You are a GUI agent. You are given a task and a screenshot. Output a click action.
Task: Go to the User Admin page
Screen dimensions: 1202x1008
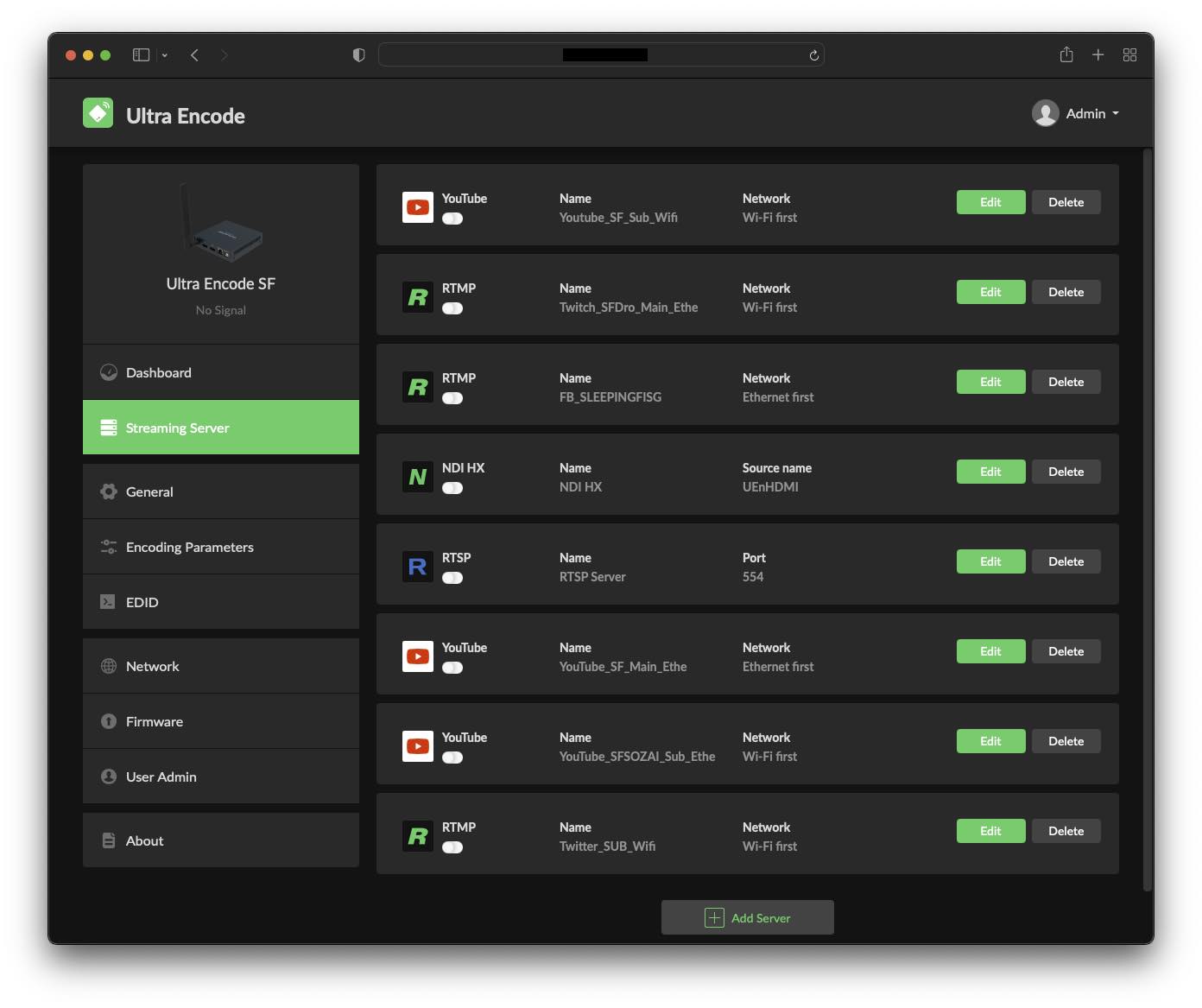coord(221,777)
